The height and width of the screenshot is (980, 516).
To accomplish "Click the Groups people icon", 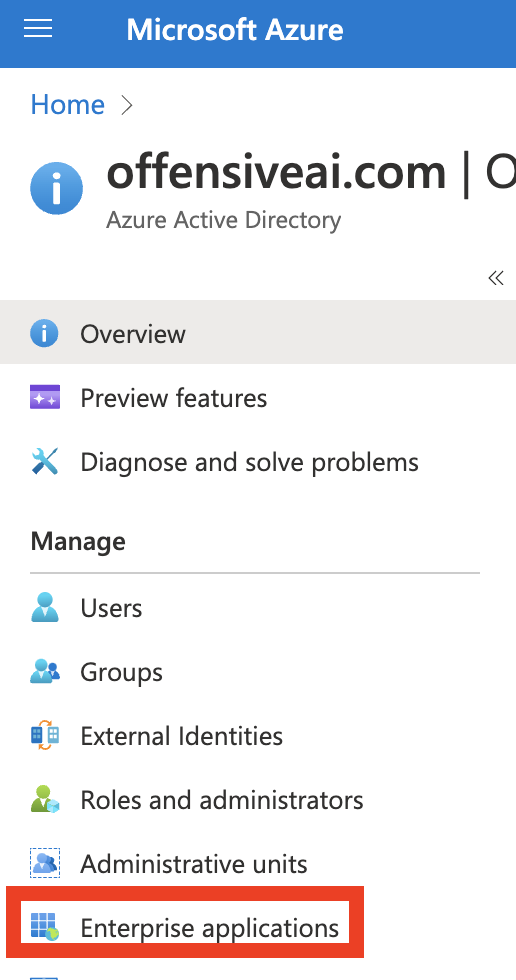I will point(45,671).
